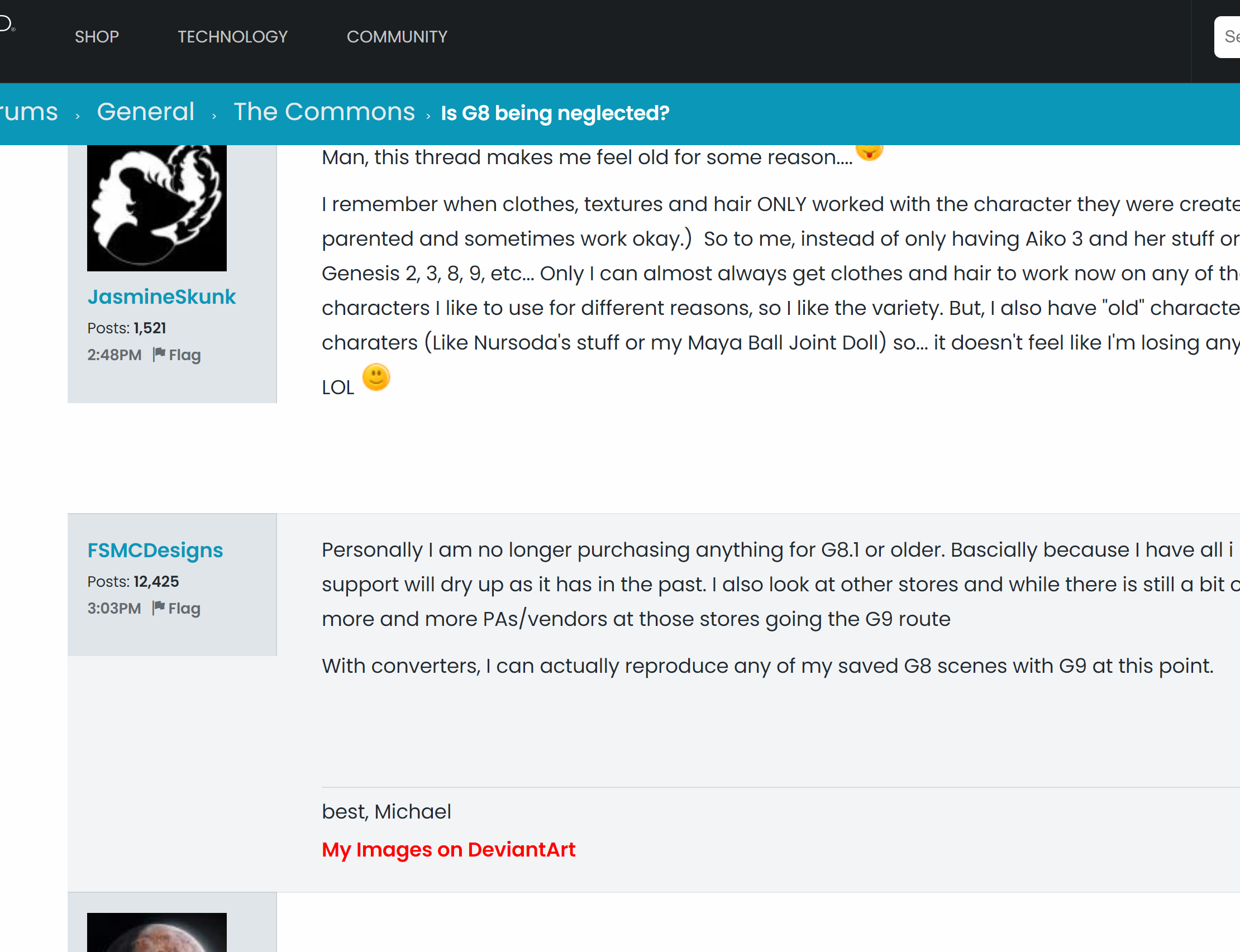Click JasmineSkunk's avatar image
The width and height of the screenshot is (1240, 952).
156,207
